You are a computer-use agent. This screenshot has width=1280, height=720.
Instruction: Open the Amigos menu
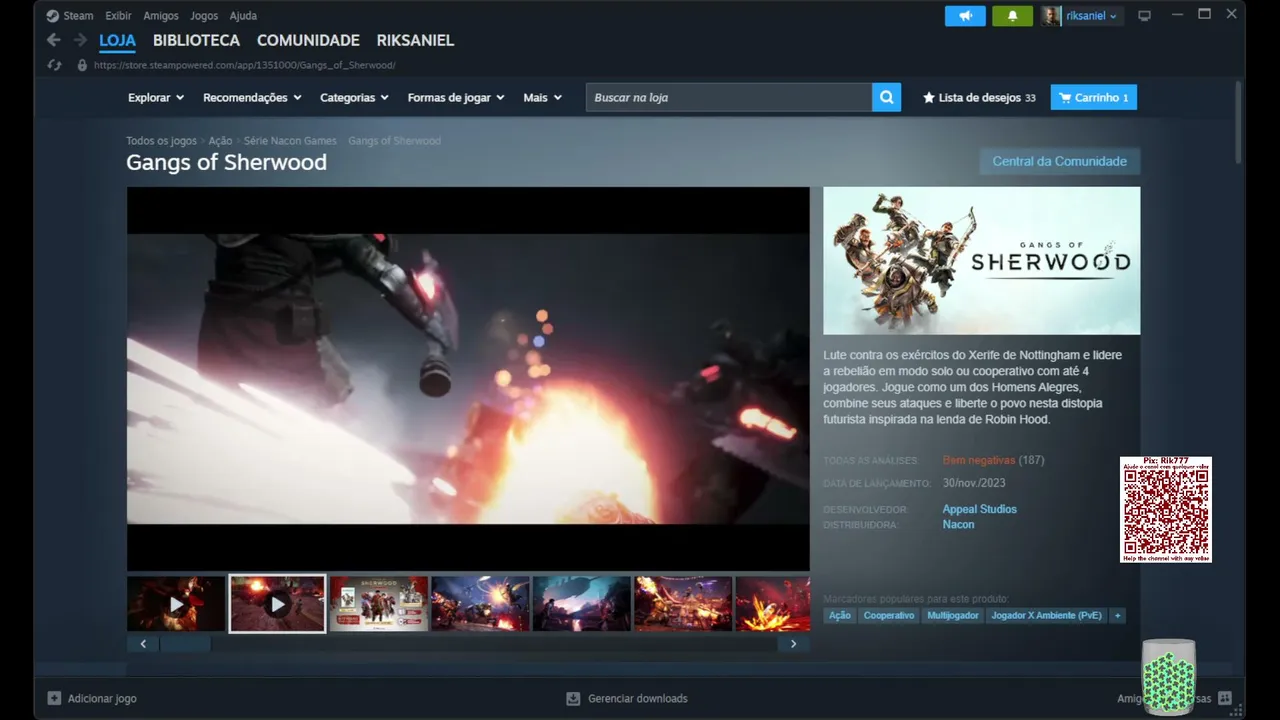(161, 16)
